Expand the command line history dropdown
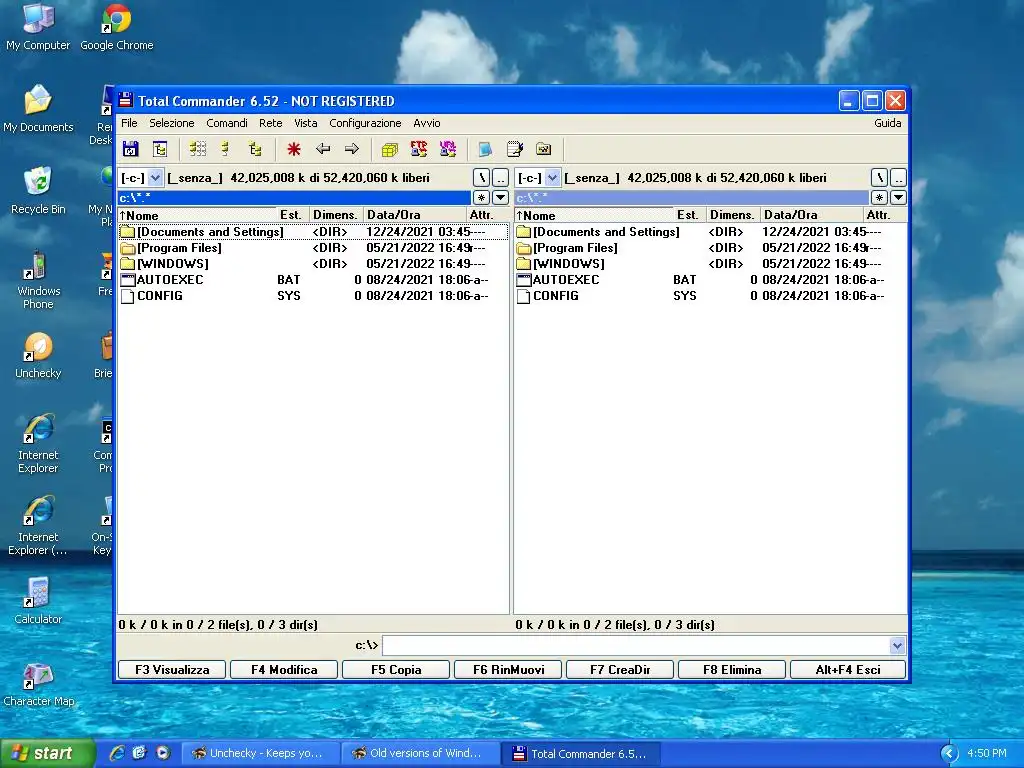The image size is (1024, 768). point(897,645)
